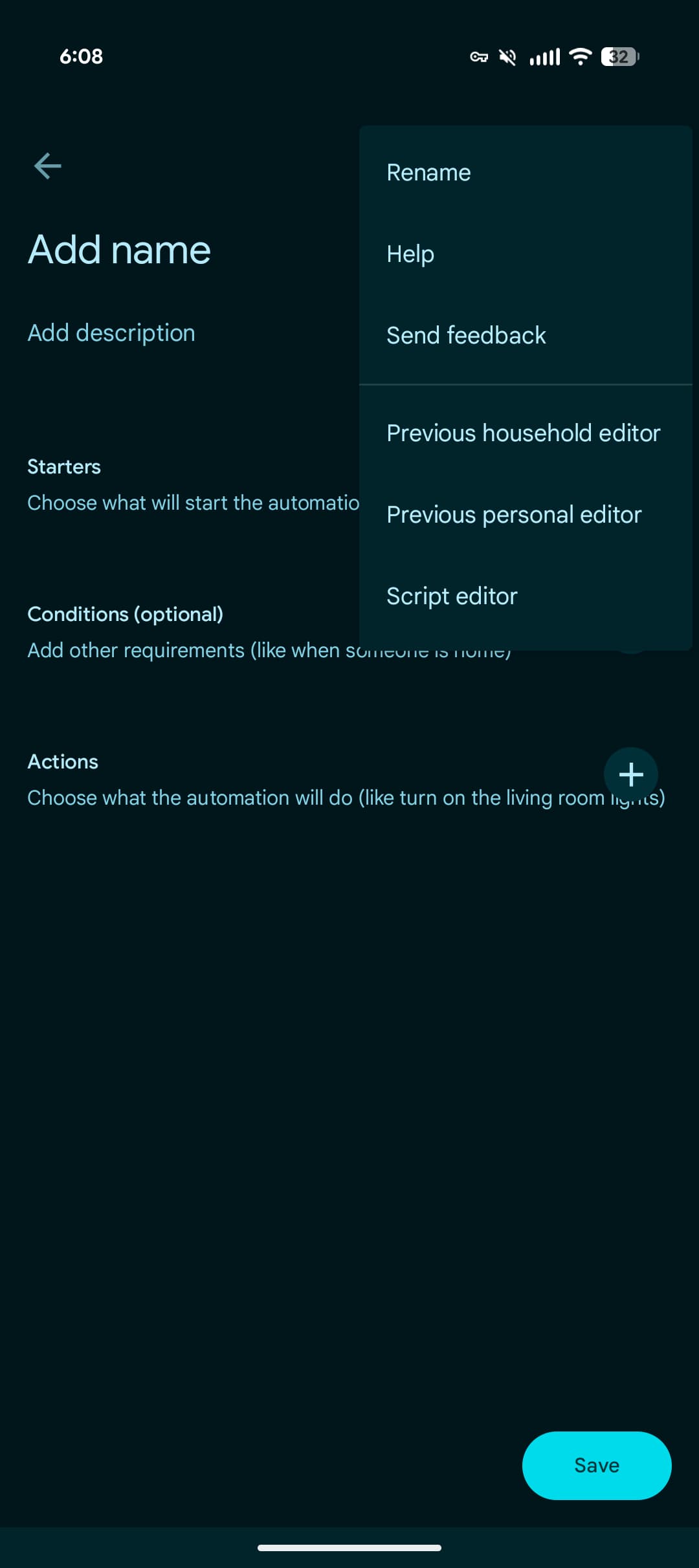The width and height of the screenshot is (699, 1568).
Task: Tap Save to store the automation
Action: coord(596,1465)
